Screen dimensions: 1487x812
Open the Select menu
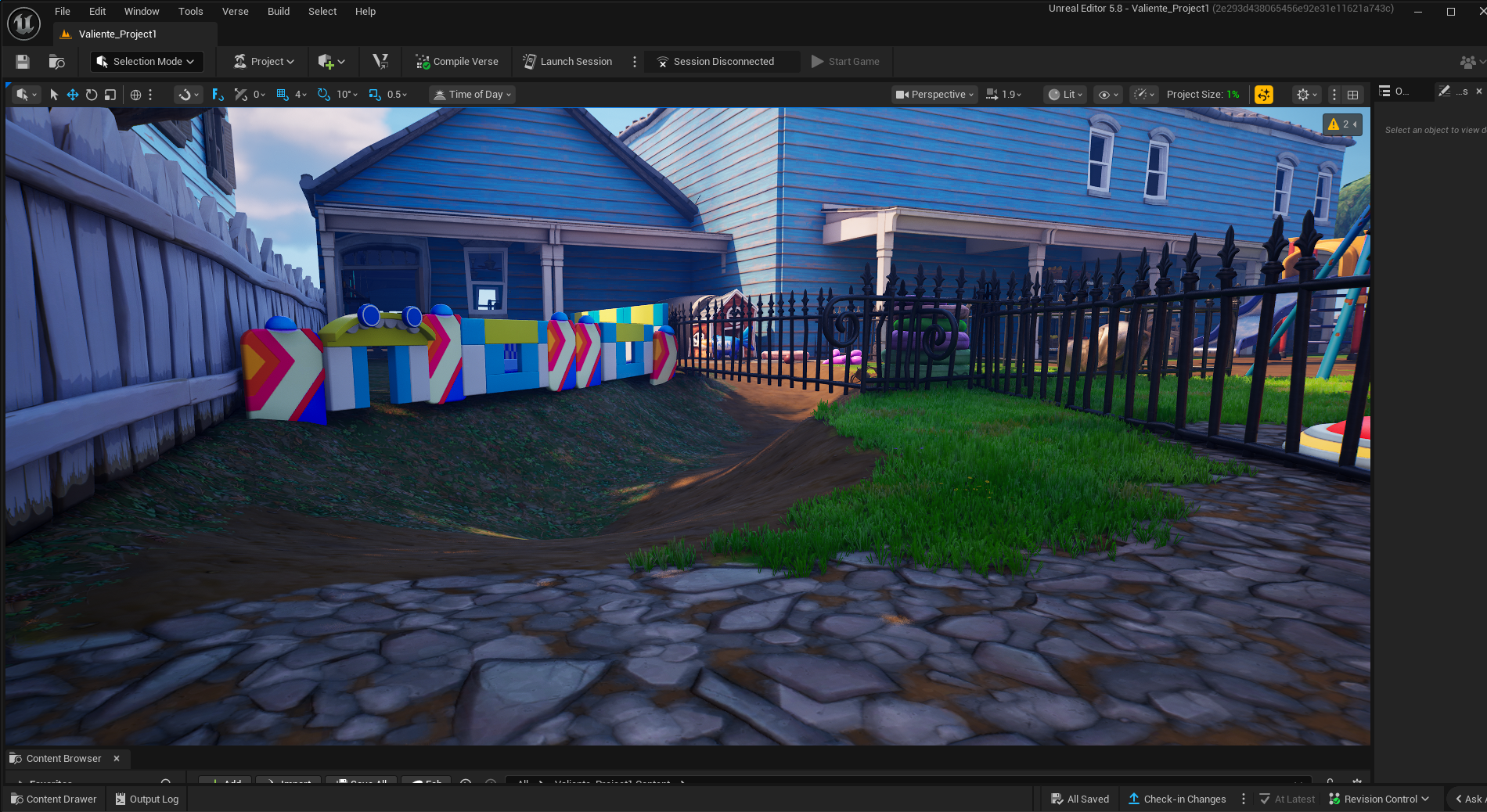pyautogui.click(x=322, y=12)
